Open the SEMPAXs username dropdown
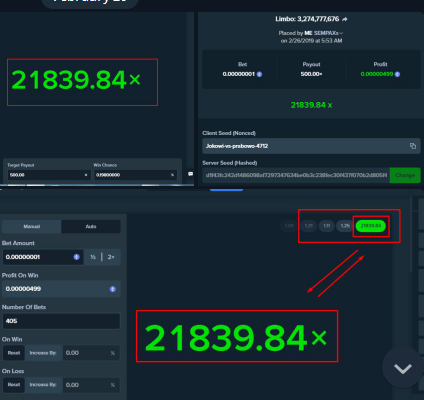Image resolution: width=424 pixels, height=400 pixels. coord(328,33)
